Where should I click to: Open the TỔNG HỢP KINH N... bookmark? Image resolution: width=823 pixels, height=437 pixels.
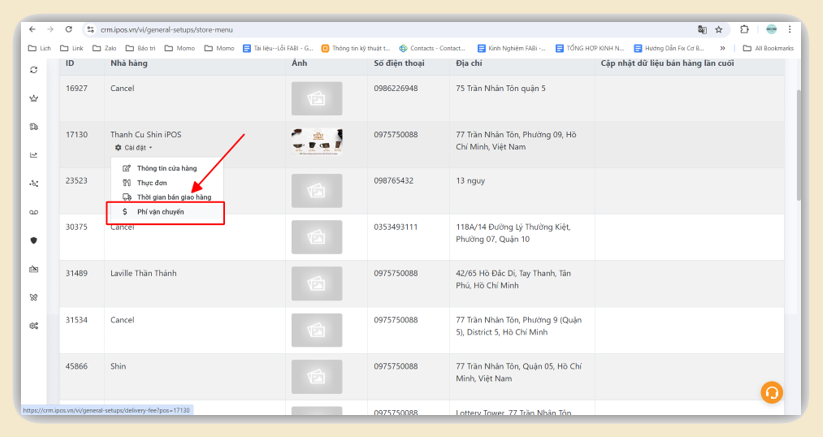click(x=590, y=48)
